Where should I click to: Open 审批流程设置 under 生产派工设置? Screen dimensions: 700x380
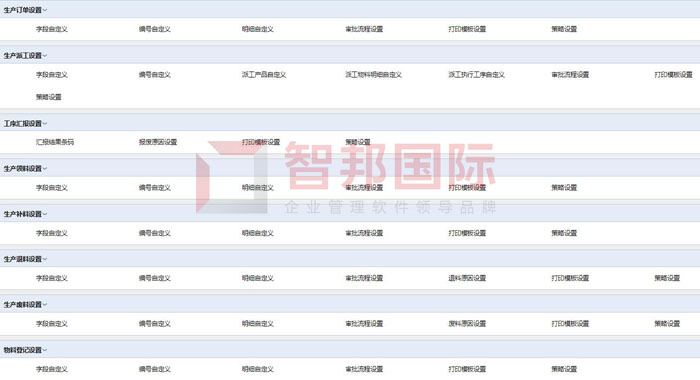point(570,75)
